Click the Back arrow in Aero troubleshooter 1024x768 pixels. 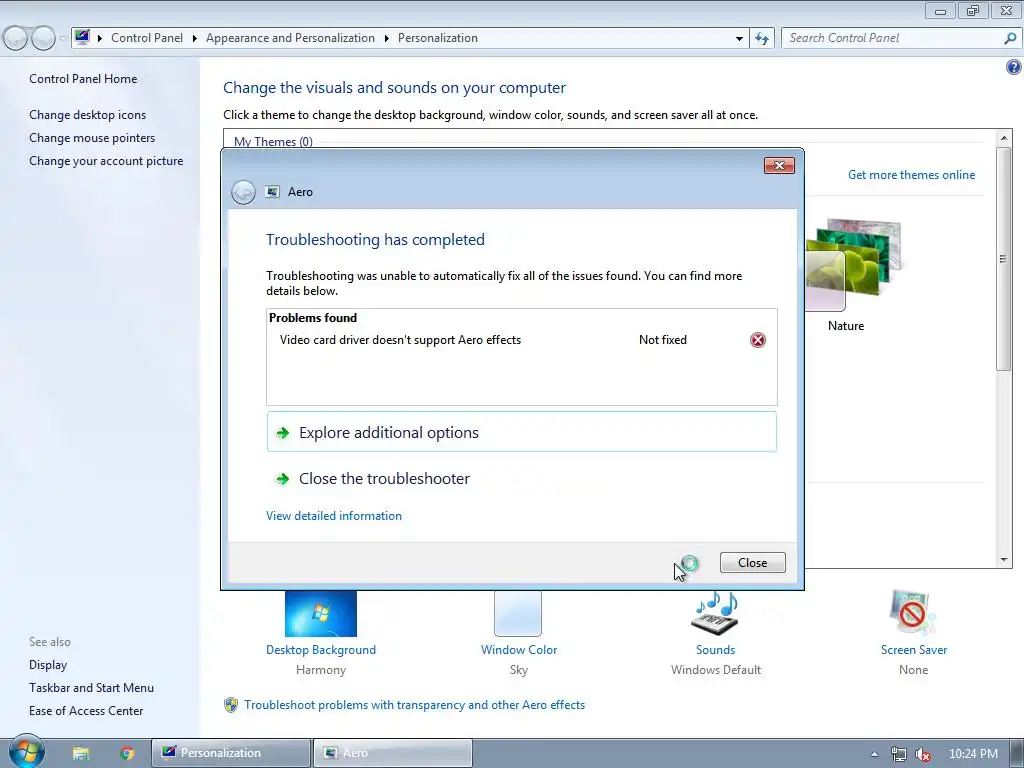pos(243,192)
